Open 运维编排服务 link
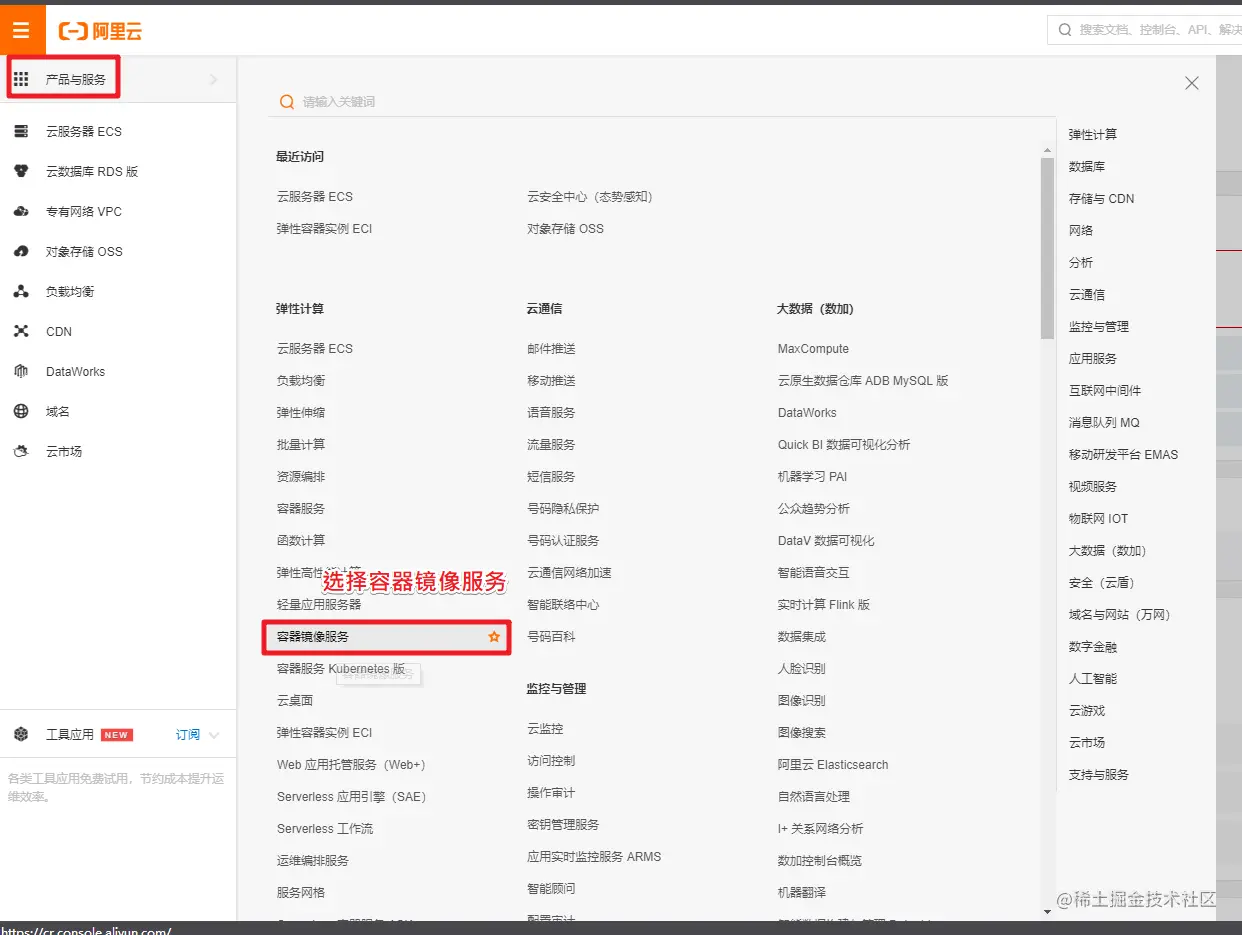 pyautogui.click(x=313, y=860)
